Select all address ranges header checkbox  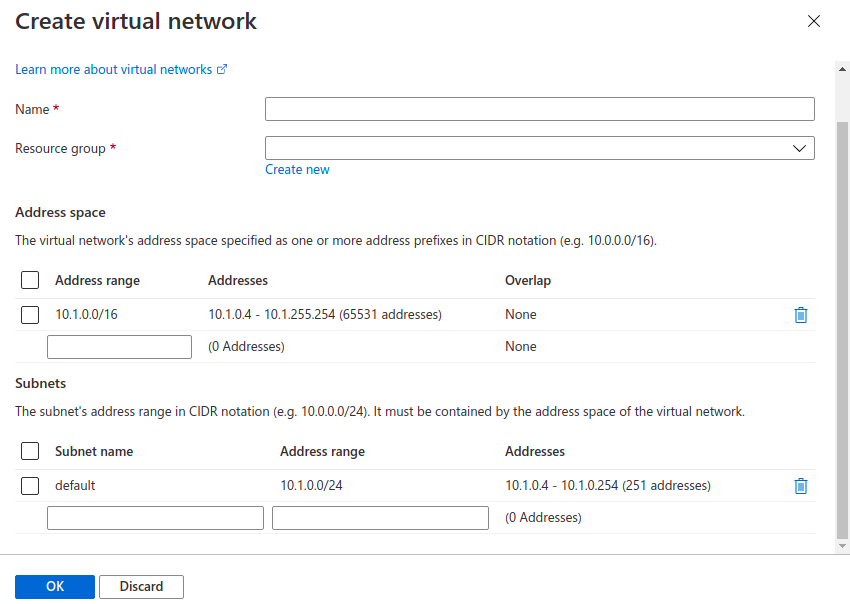tap(30, 281)
